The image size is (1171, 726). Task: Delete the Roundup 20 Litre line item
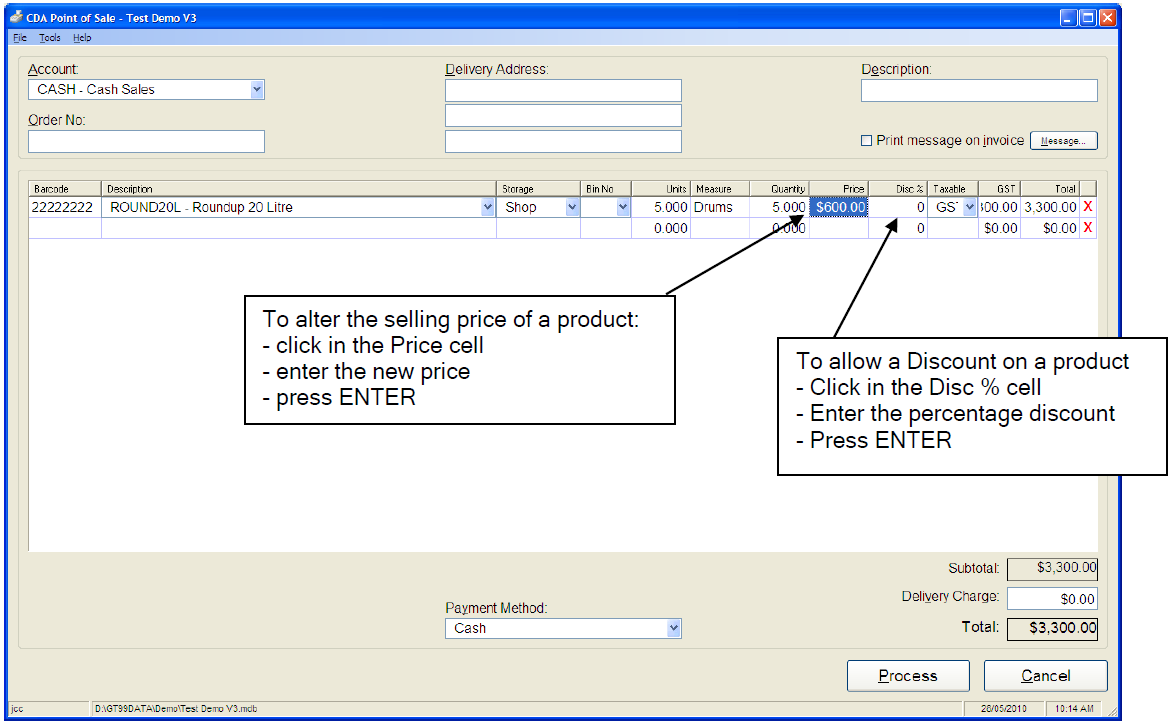[x=1088, y=207]
